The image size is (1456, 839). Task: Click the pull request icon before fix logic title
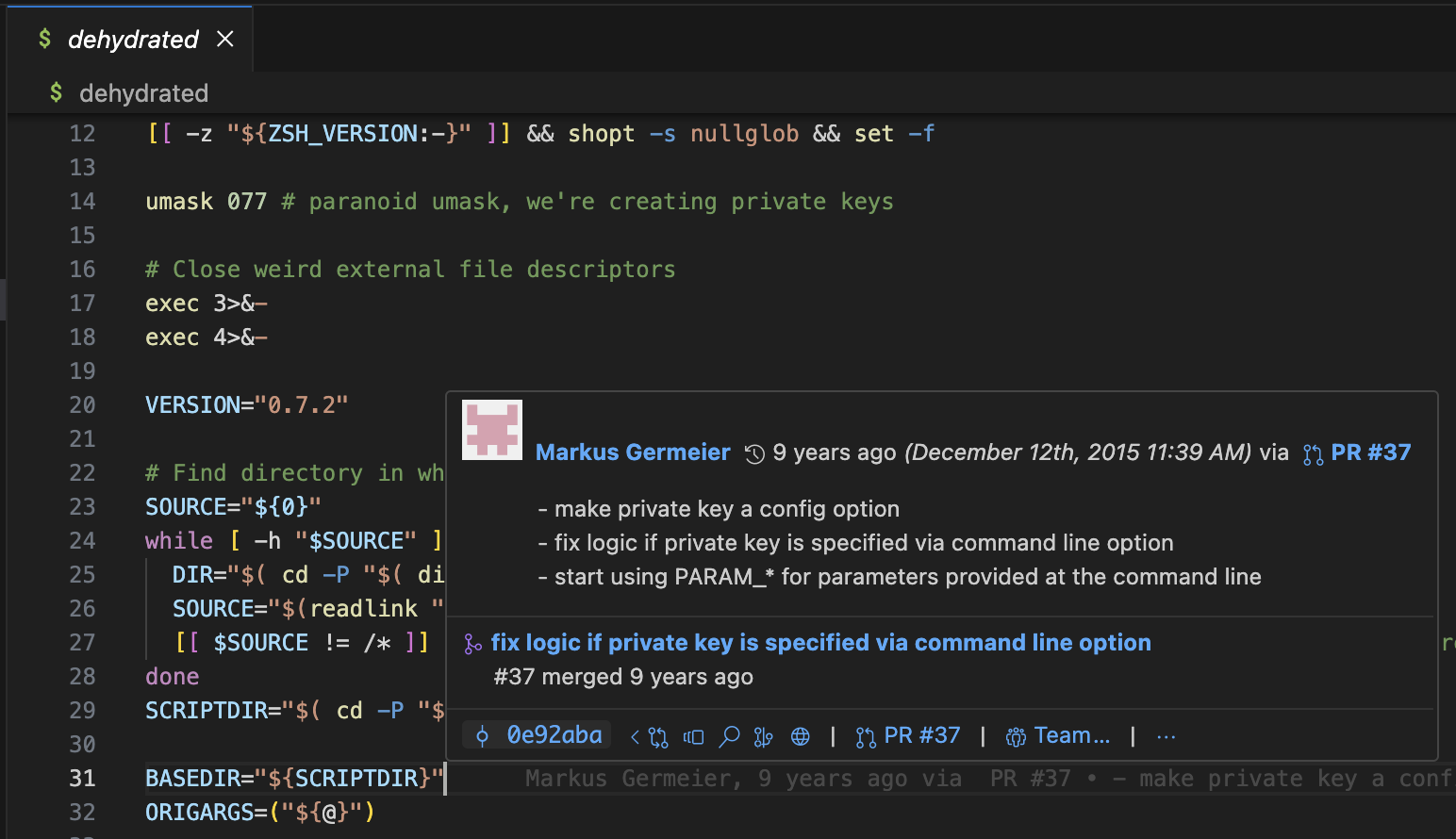pos(473,644)
